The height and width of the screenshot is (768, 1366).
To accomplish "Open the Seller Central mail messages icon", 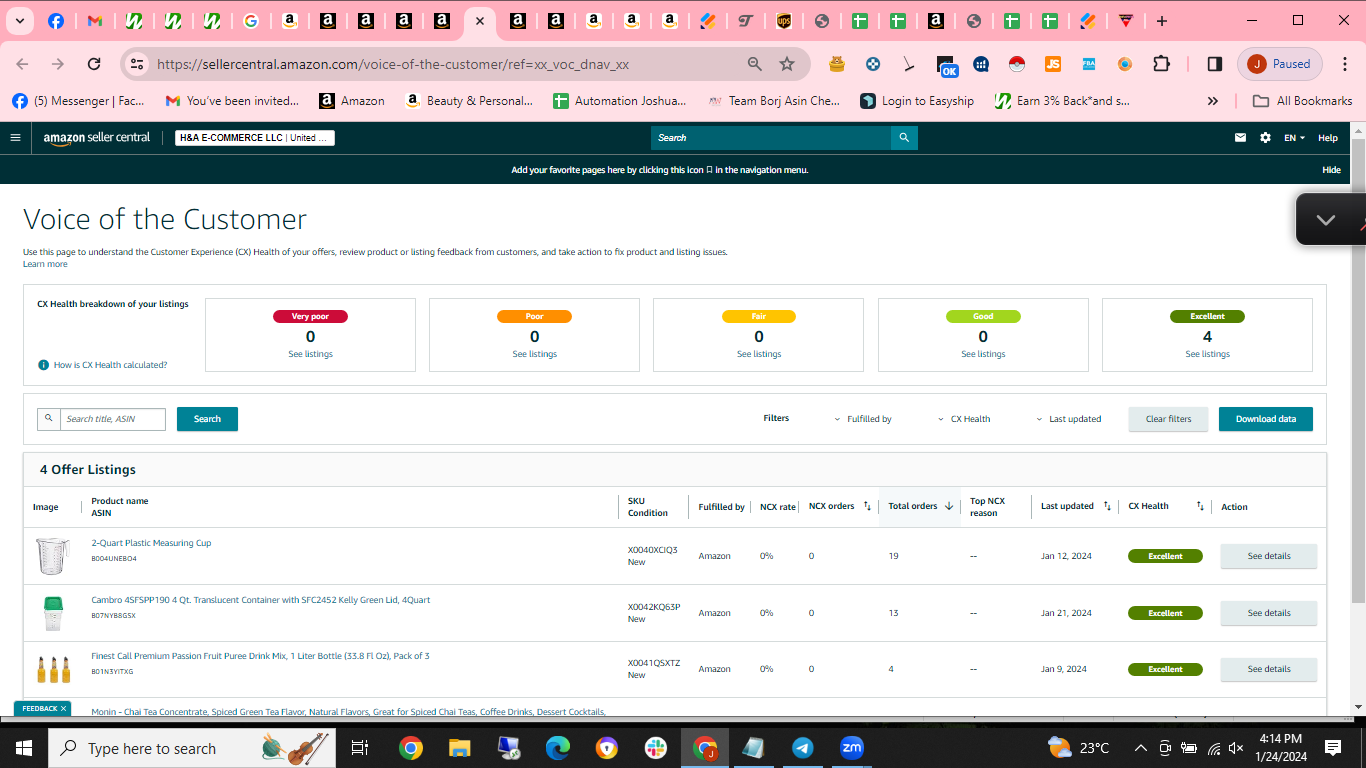I will 1241,138.
